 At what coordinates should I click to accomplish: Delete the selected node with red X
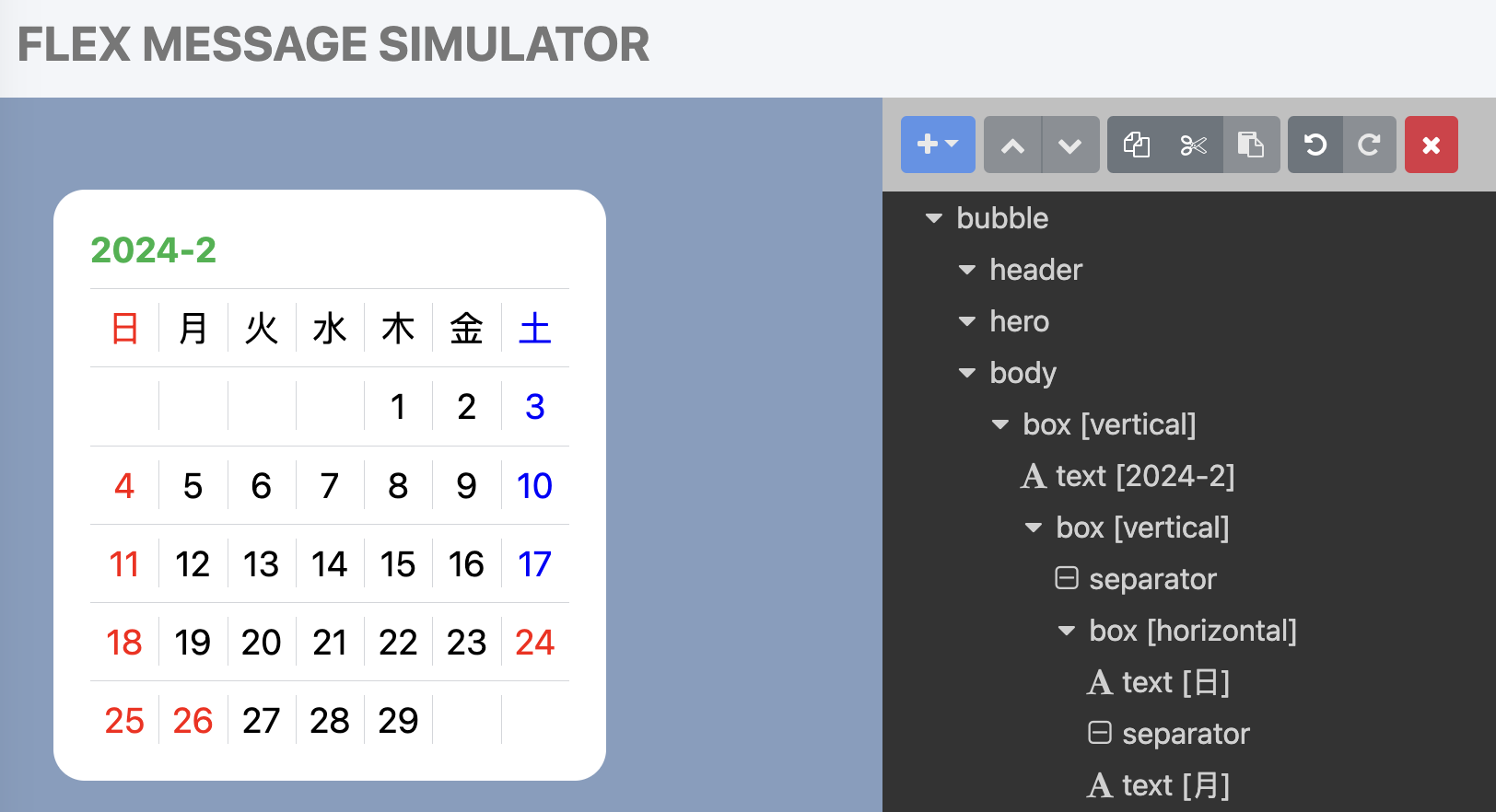click(x=1431, y=145)
